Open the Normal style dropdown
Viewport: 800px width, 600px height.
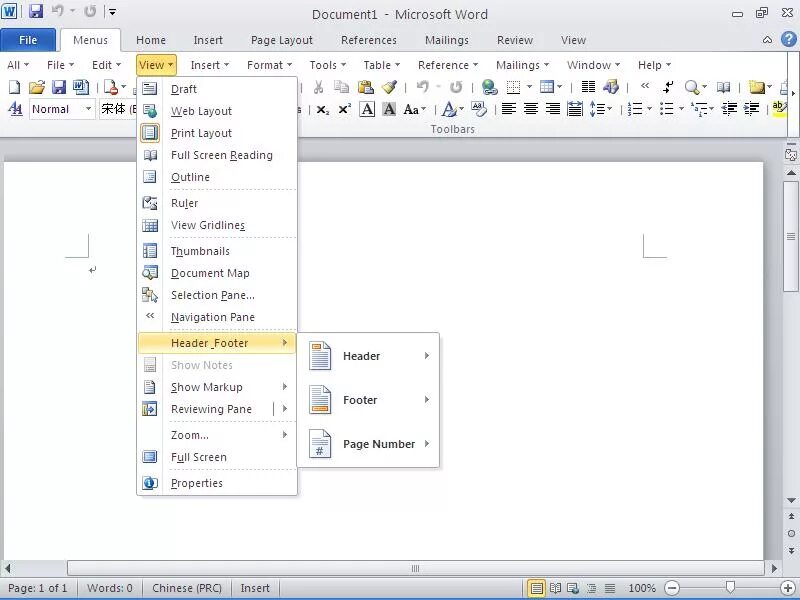tap(88, 109)
